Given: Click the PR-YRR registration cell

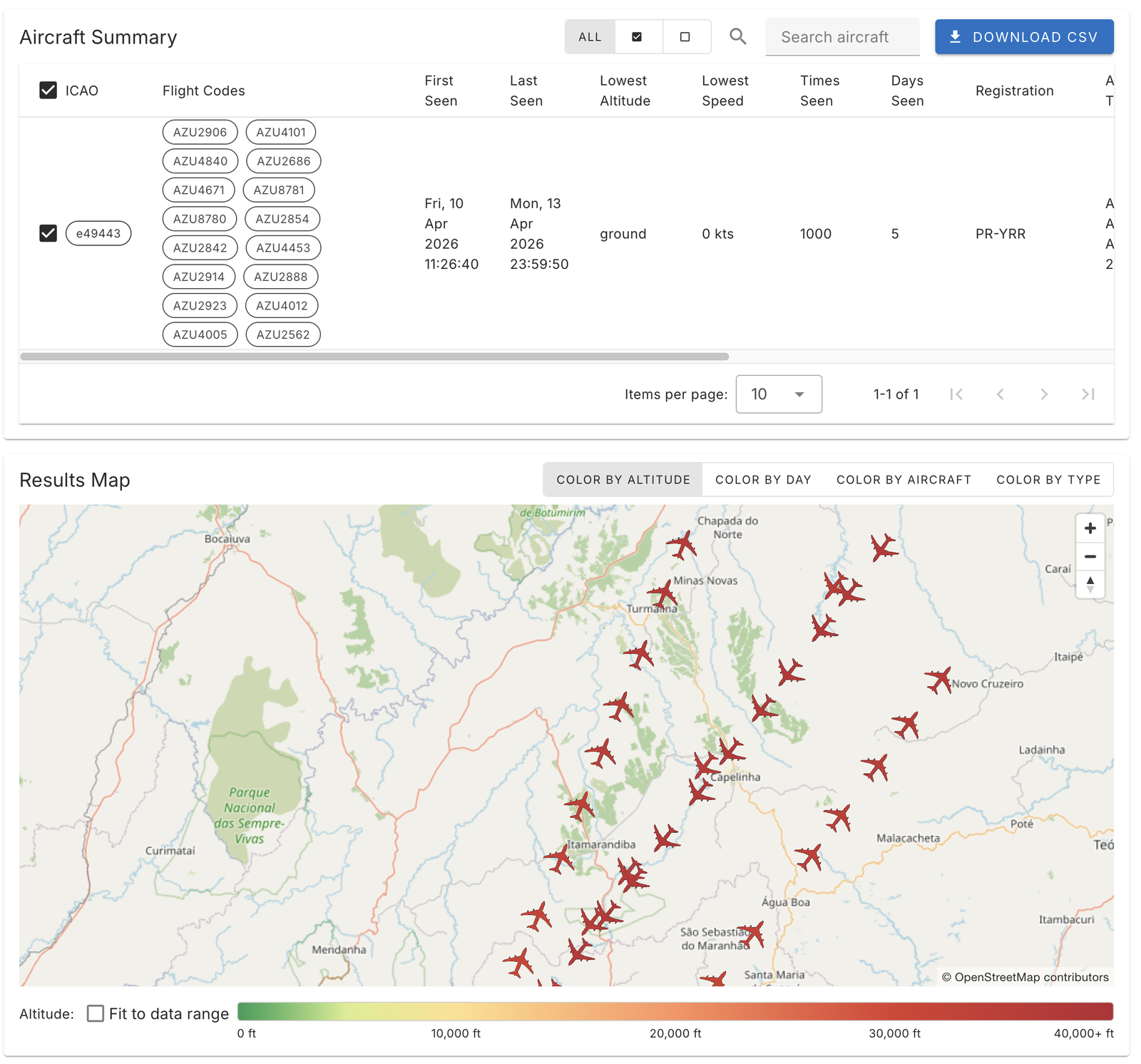Looking at the screenshot, I should [x=1000, y=234].
